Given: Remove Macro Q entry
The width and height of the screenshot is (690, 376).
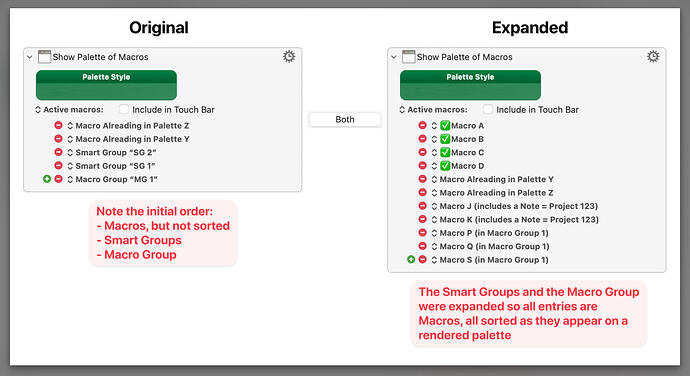Looking at the screenshot, I should point(422,246).
